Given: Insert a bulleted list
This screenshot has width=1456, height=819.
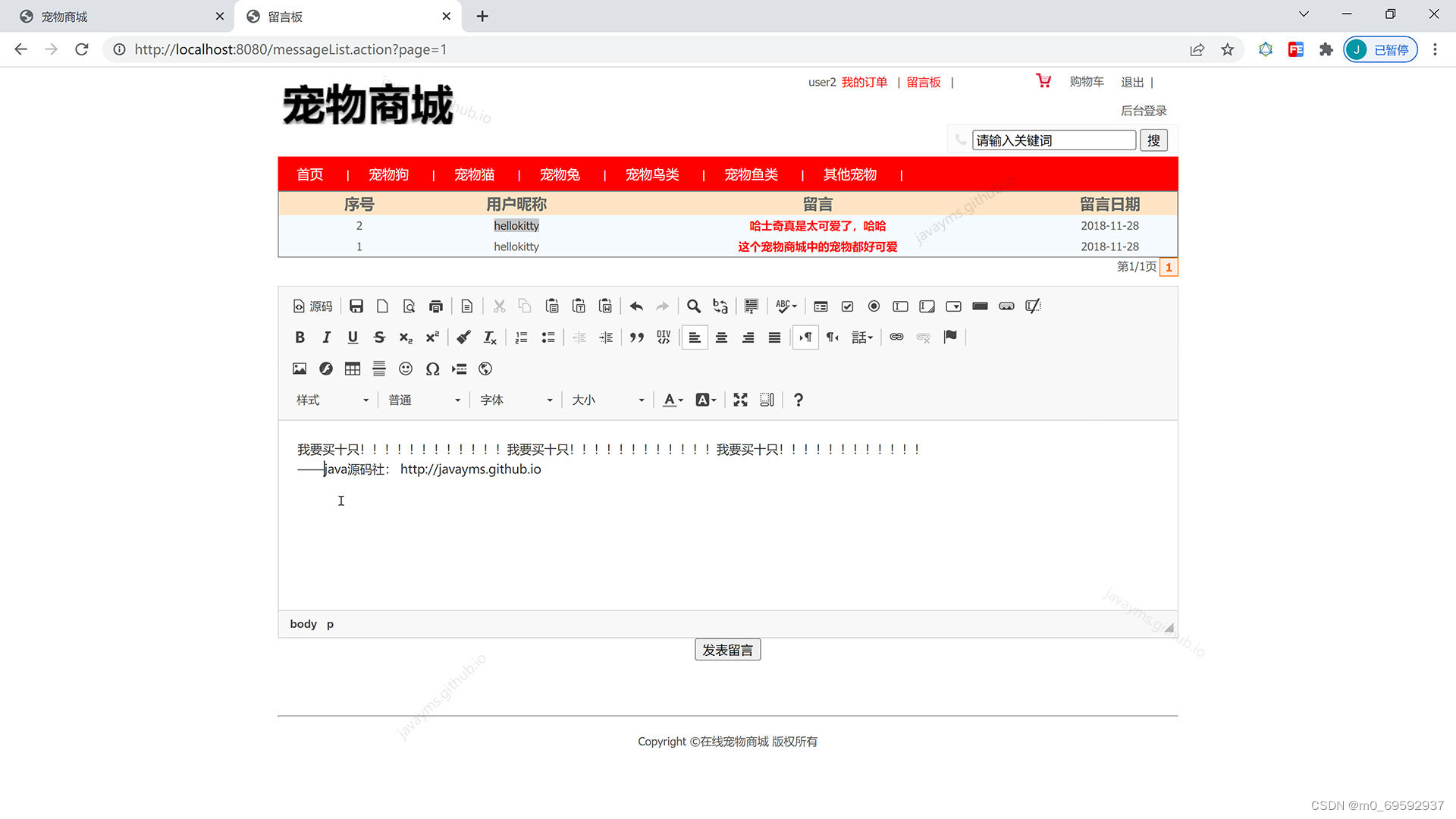Looking at the screenshot, I should [548, 337].
